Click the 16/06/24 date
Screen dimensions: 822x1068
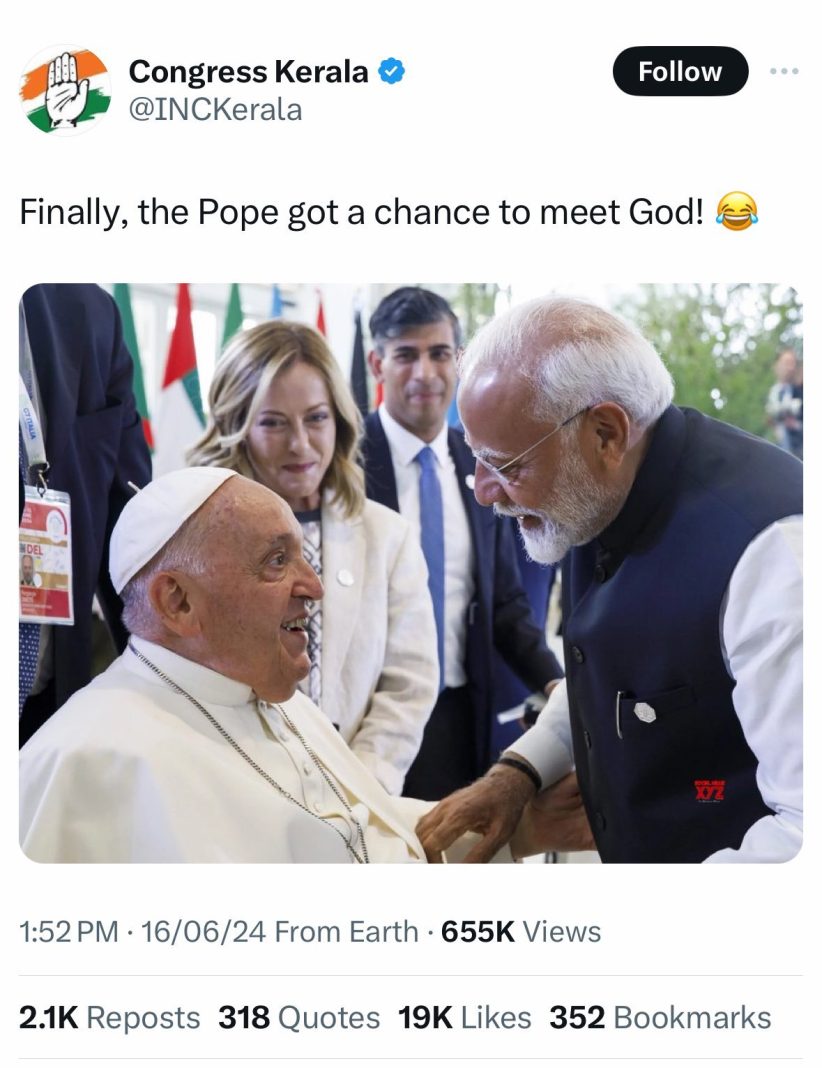pos(203,932)
